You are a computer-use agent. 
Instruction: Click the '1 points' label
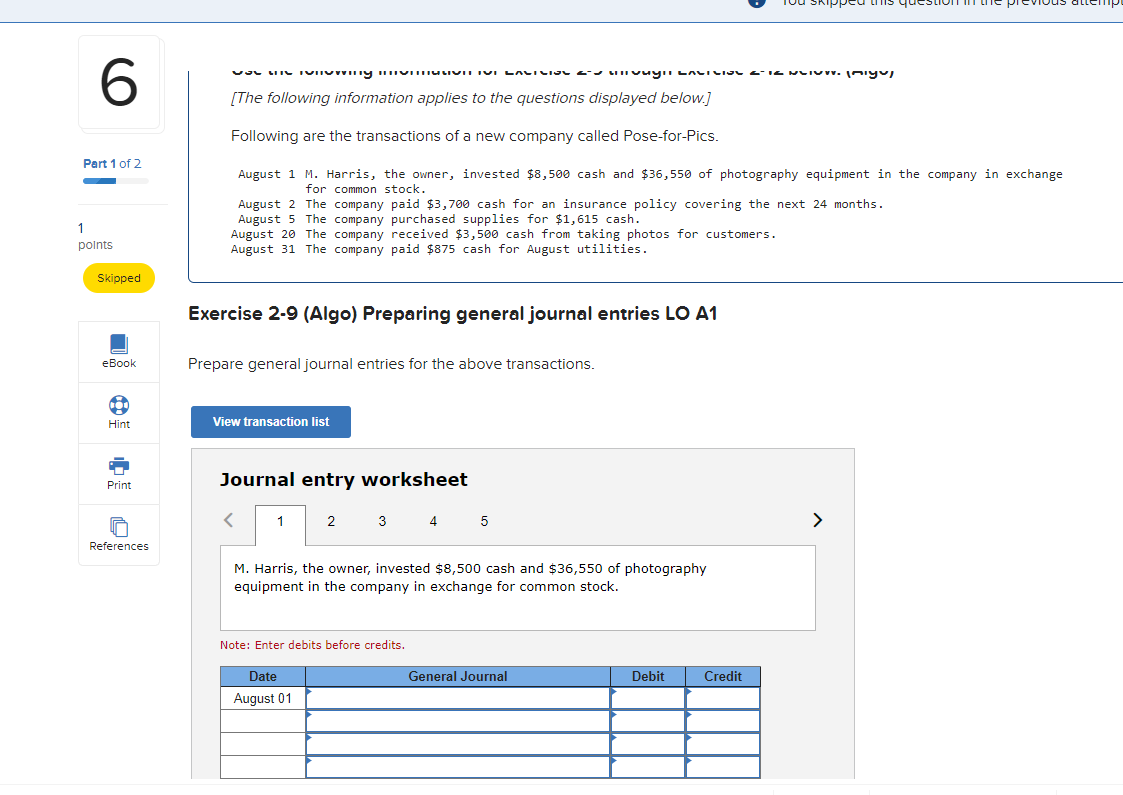click(95, 236)
